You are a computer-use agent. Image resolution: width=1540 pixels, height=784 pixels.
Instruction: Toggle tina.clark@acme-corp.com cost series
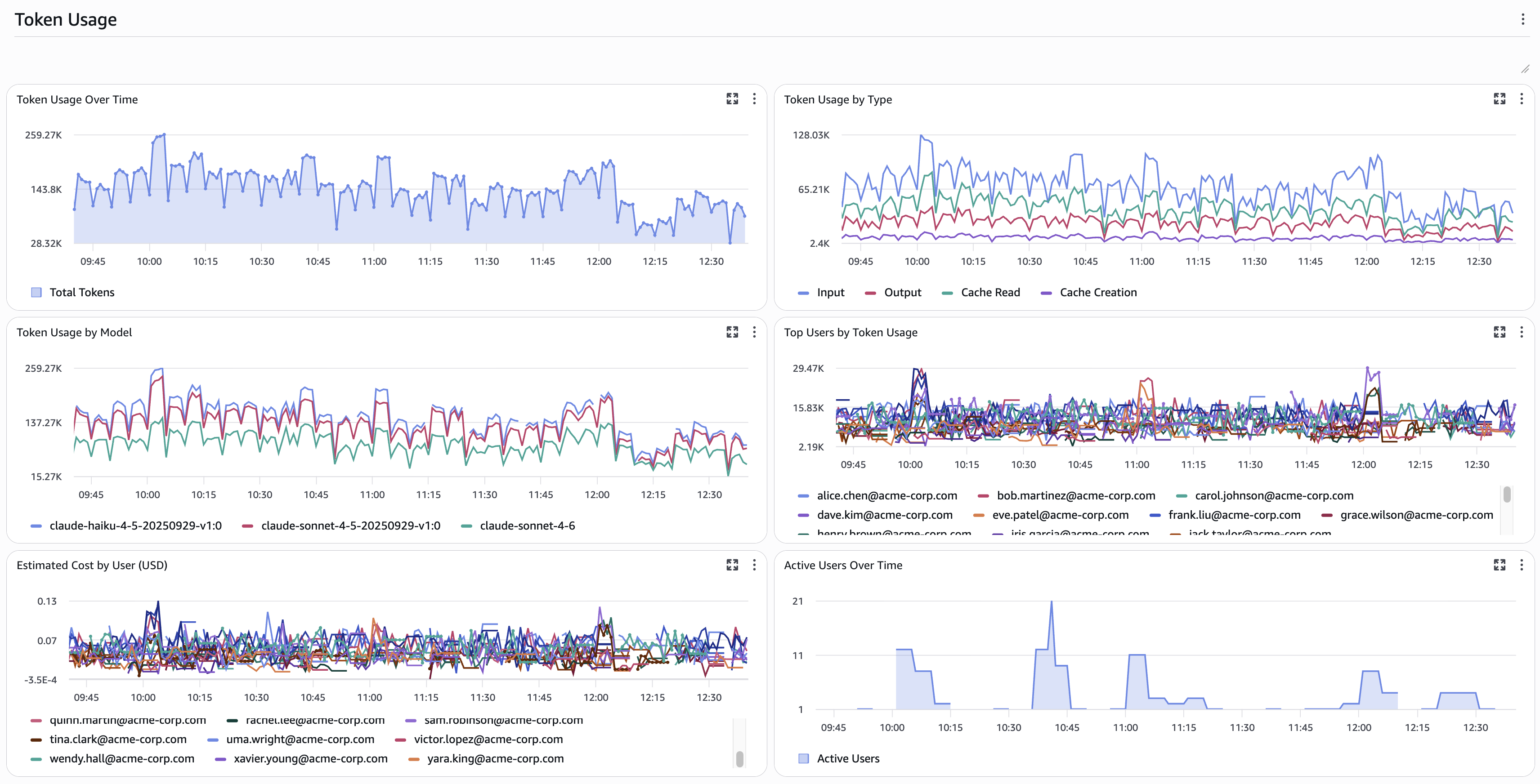[108, 739]
